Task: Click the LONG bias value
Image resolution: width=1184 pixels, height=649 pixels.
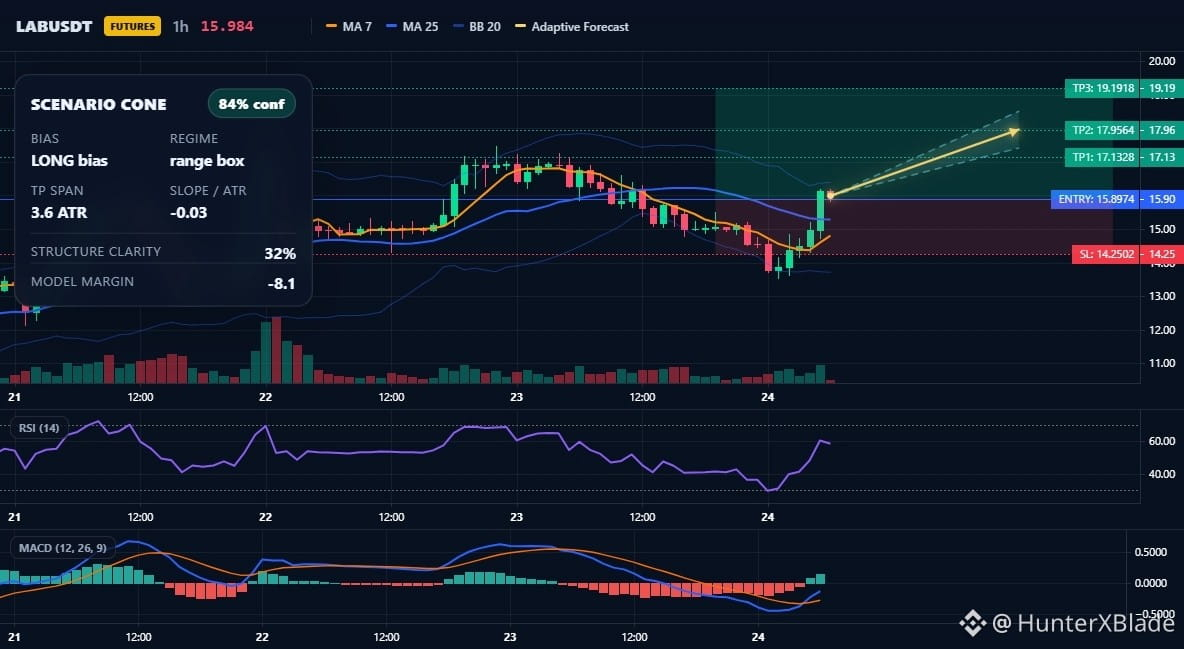Action: (x=69, y=160)
